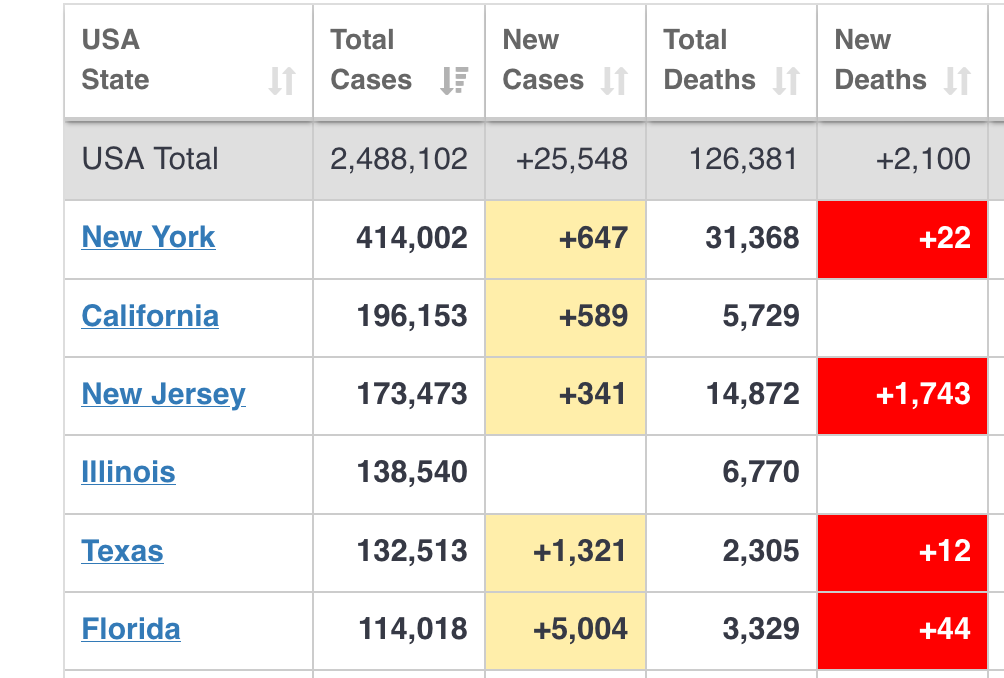Sort by Total Deaths arrow icon
Screen dimensions: 1004x678
point(786,81)
